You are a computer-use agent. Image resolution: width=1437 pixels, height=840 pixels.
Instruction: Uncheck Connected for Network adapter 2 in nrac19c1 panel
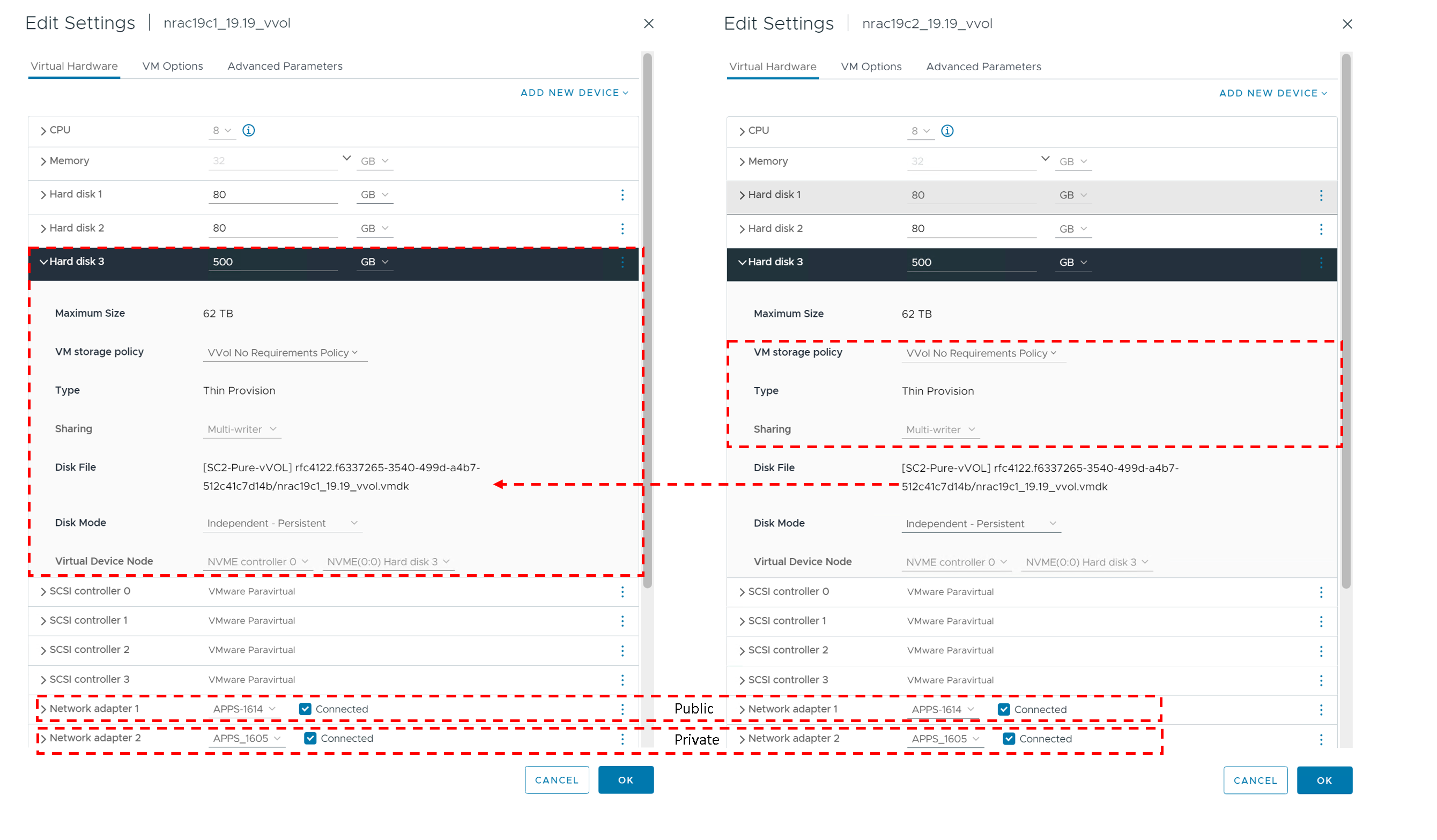[x=310, y=739]
